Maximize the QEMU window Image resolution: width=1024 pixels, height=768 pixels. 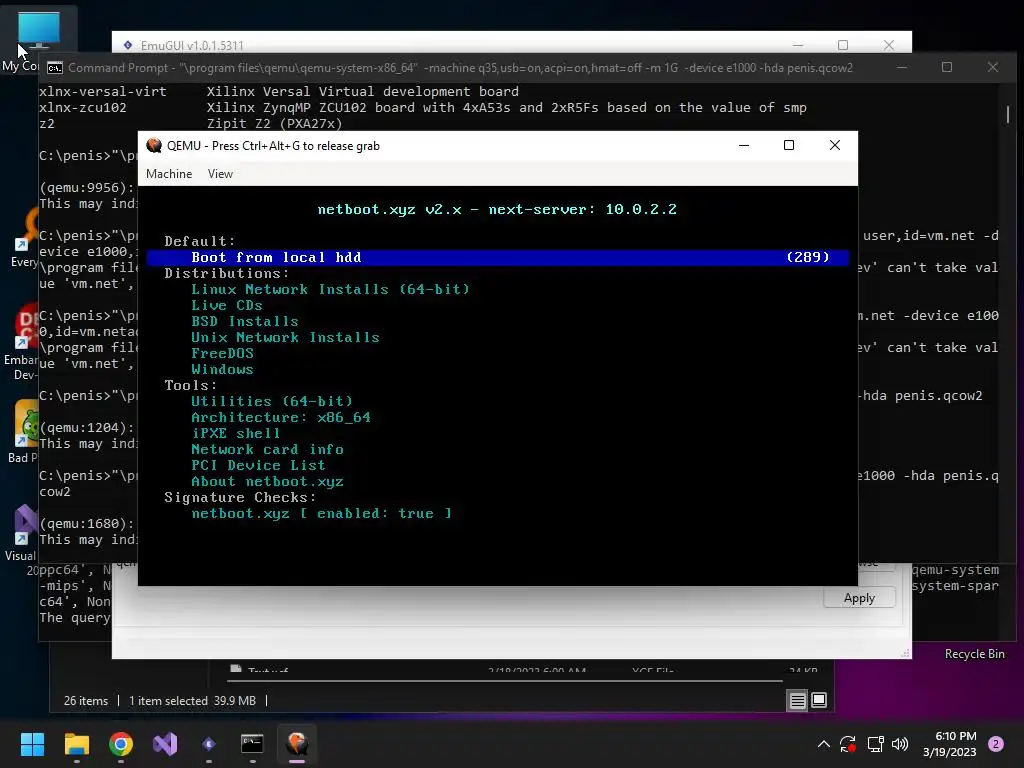pos(789,145)
